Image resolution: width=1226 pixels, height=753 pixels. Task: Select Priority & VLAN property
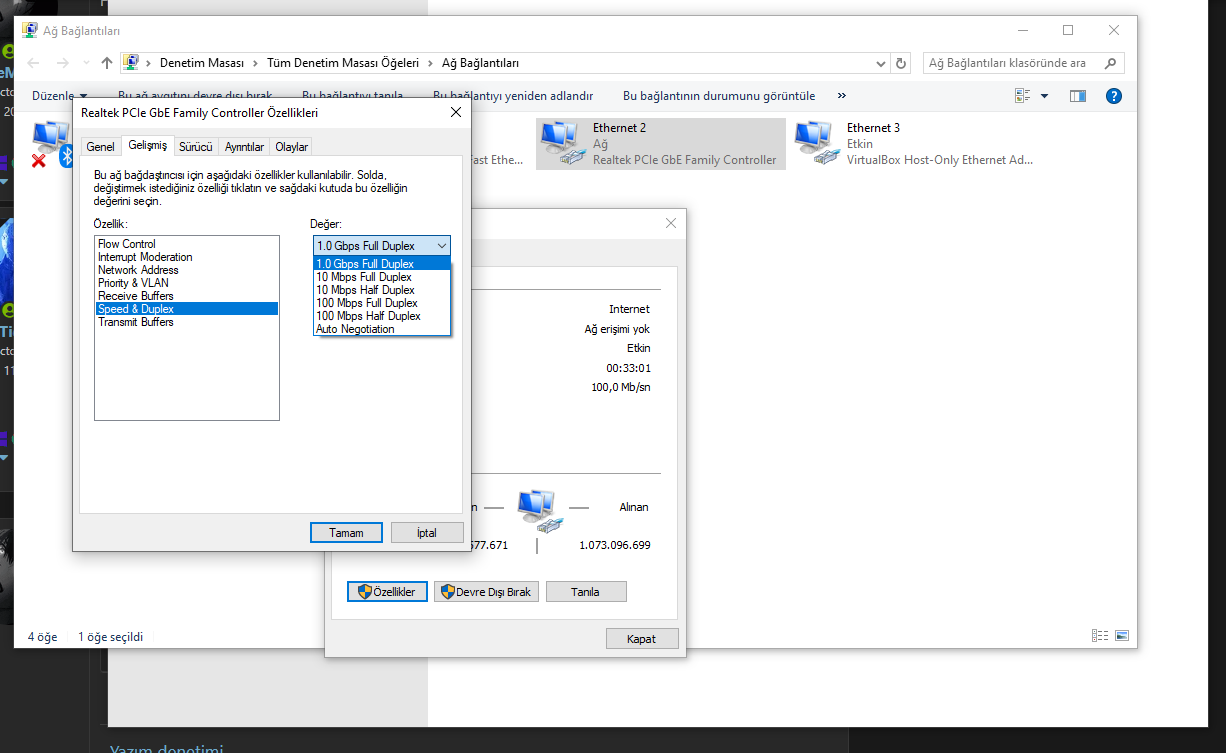coord(186,283)
